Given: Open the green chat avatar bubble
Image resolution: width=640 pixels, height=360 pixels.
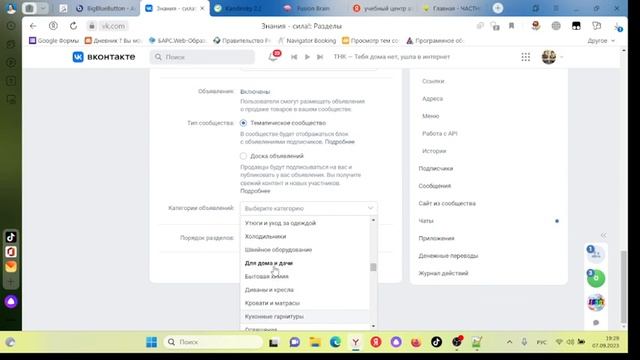Looking at the screenshot, I should pos(596,278).
